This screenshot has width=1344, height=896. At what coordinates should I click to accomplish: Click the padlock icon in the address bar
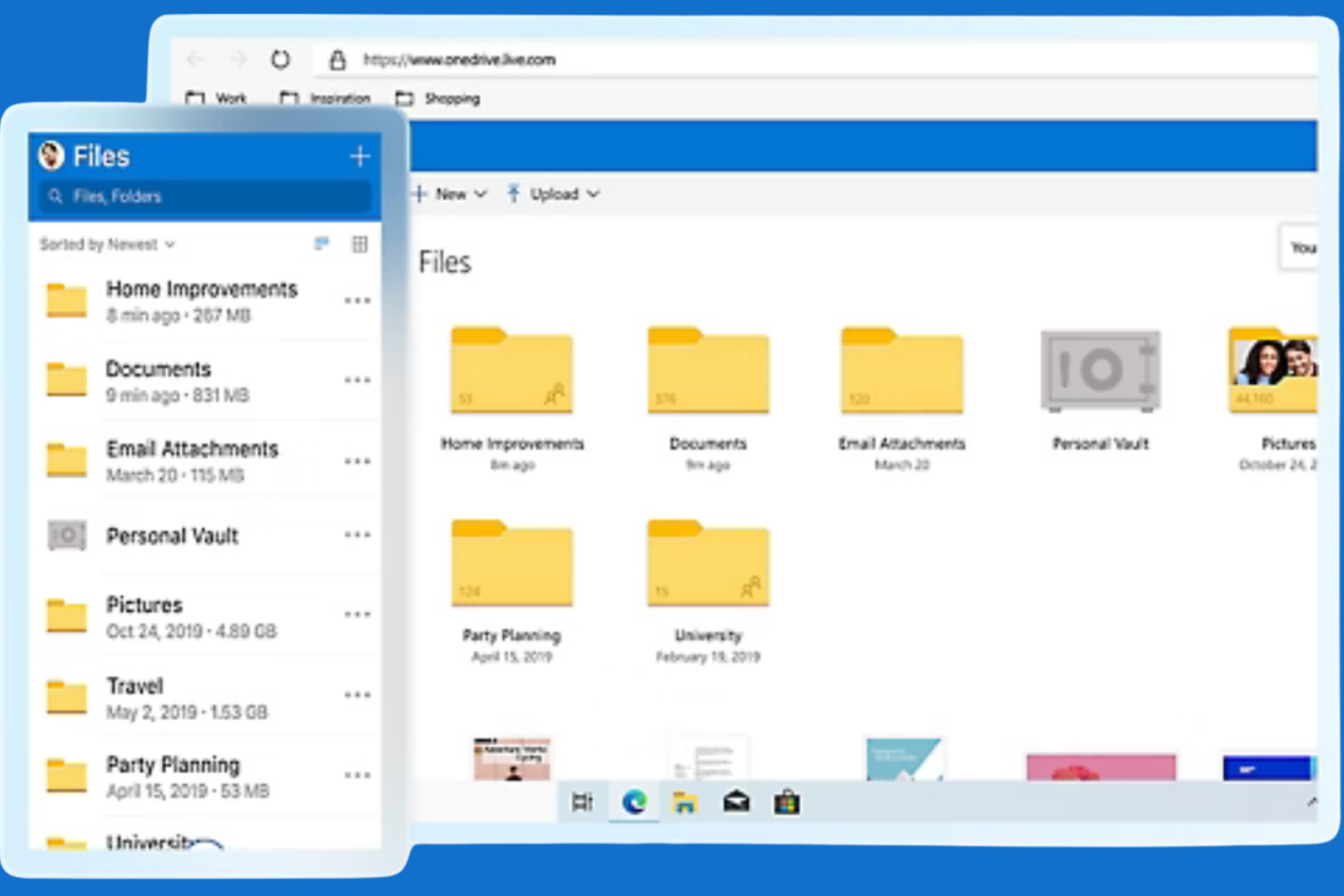(338, 59)
